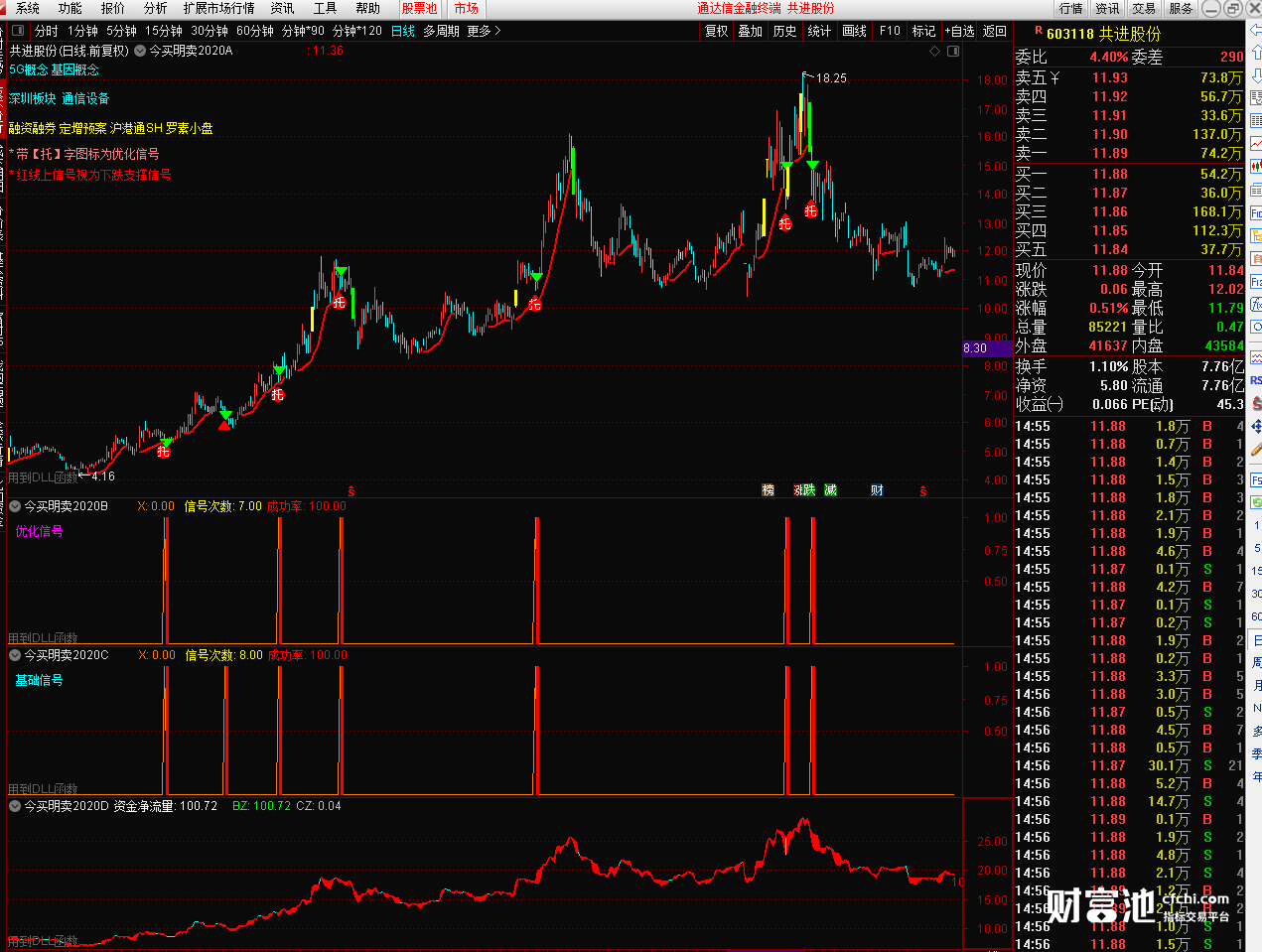Open the 功能 menu
This screenshot has width=1262, height=952.
click(x=70, y=8)
